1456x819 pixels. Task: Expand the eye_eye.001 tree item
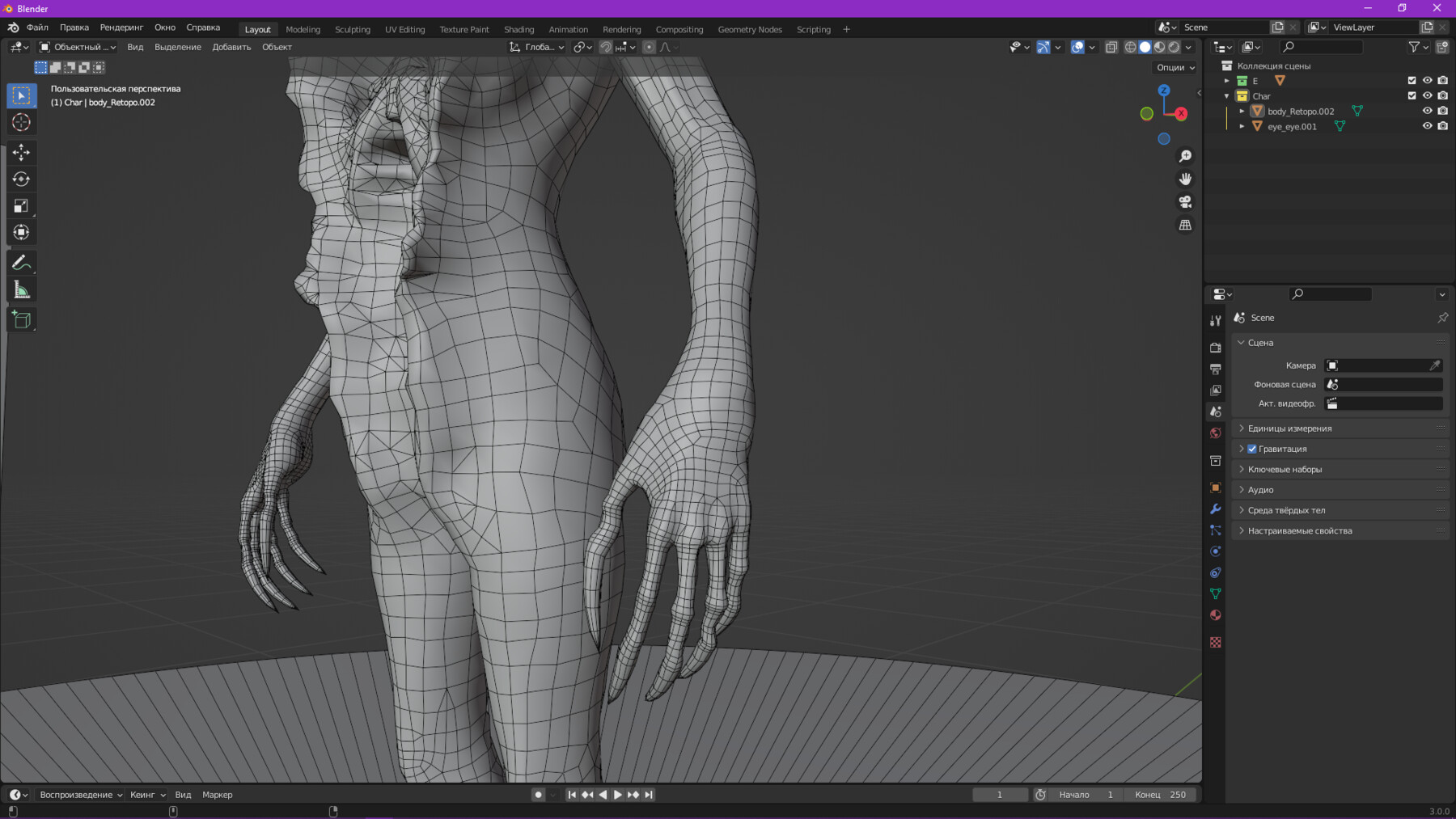1242,126
